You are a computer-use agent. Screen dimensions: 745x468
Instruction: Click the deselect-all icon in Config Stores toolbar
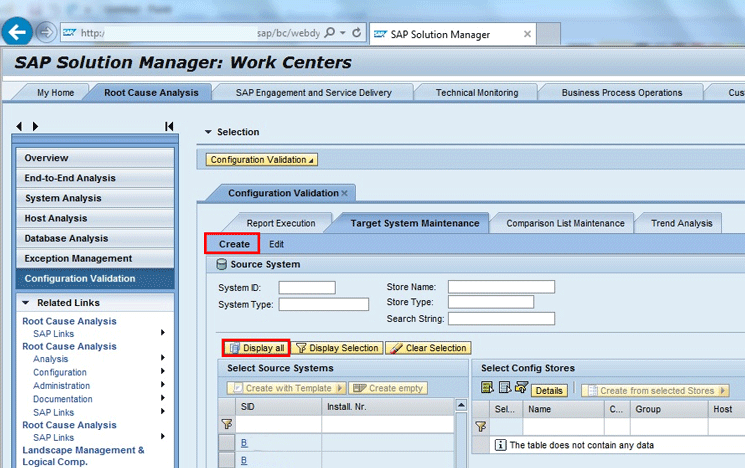point(505,388)
